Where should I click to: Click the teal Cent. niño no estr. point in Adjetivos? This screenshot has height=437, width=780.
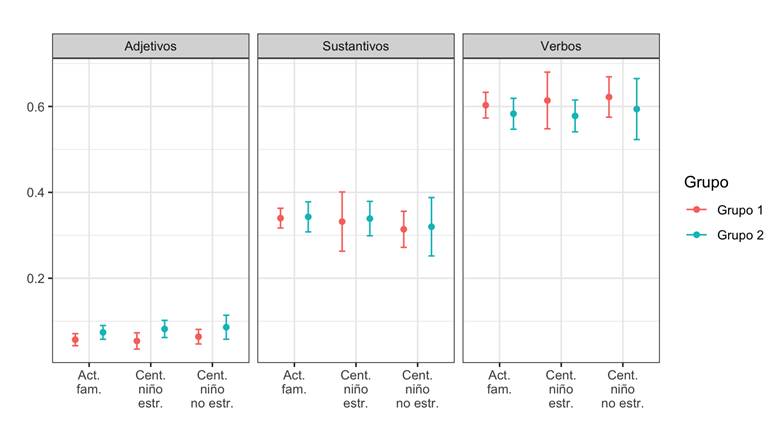click(226, 327)
